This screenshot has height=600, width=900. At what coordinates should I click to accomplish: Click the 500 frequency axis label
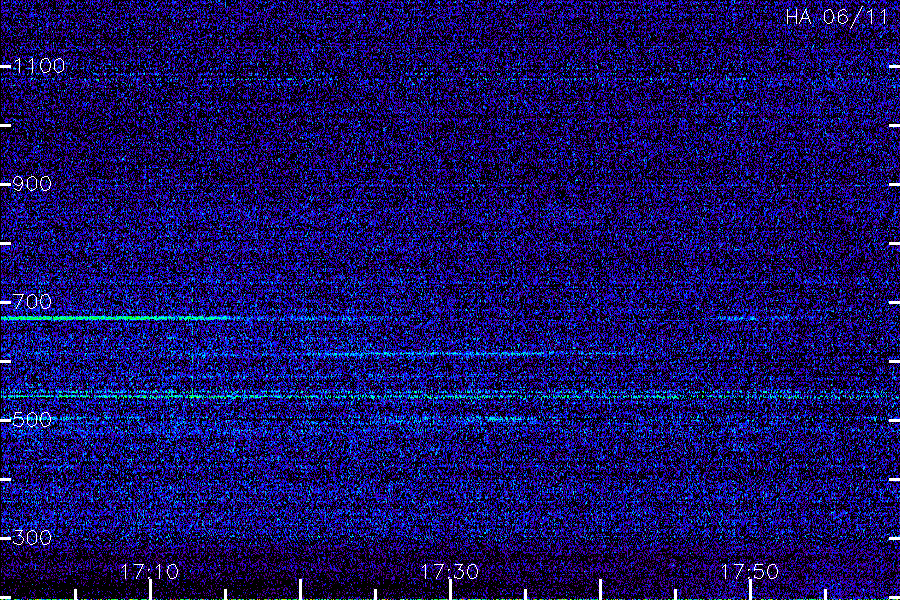[32, 420]
